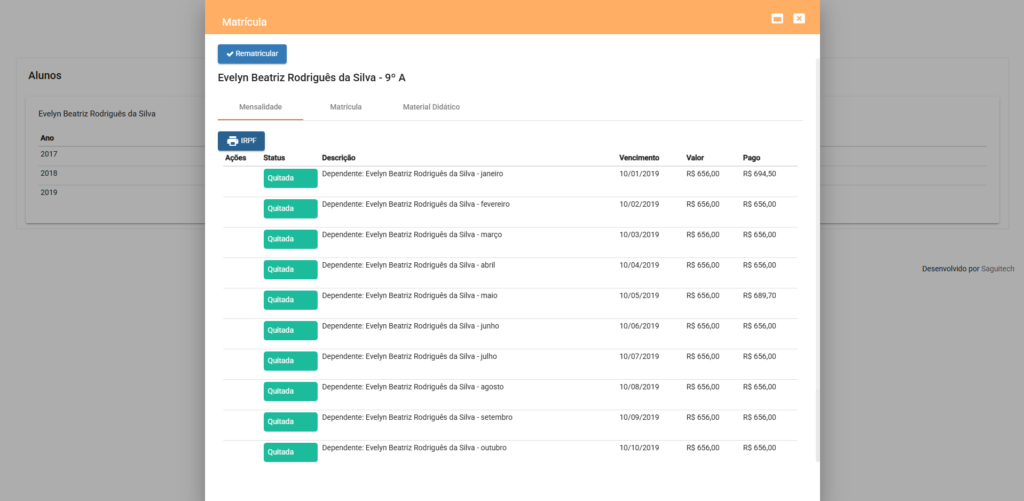Click the Quitada status for outubro
Viewport: 1024px width, 501px height.
[x=290, y=452]
